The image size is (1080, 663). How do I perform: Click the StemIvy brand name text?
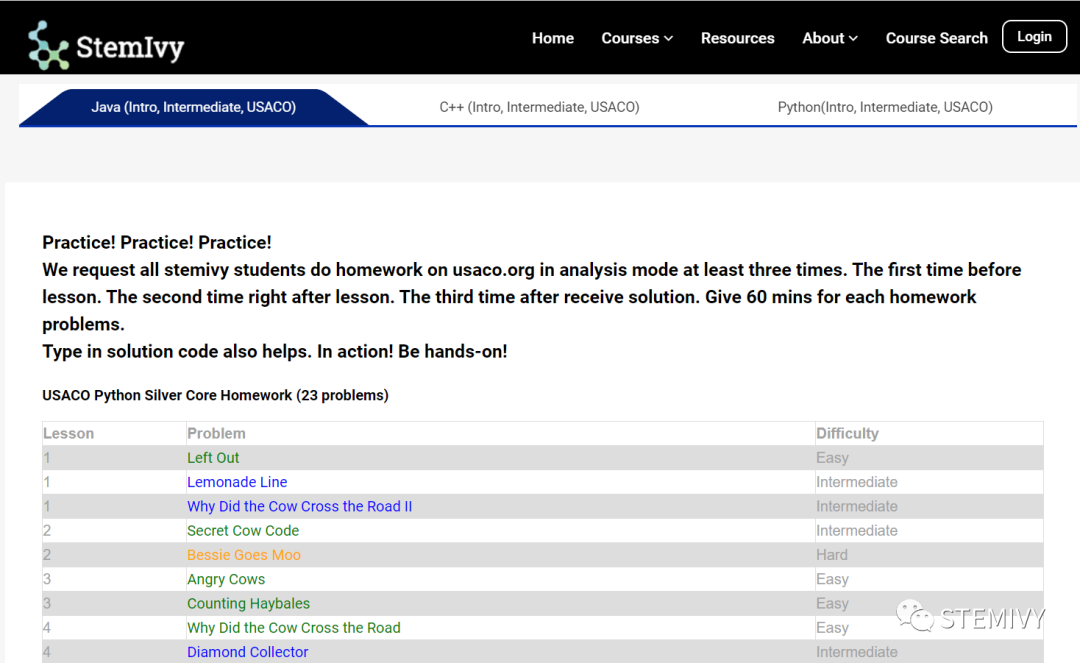(x=130, y=47)
